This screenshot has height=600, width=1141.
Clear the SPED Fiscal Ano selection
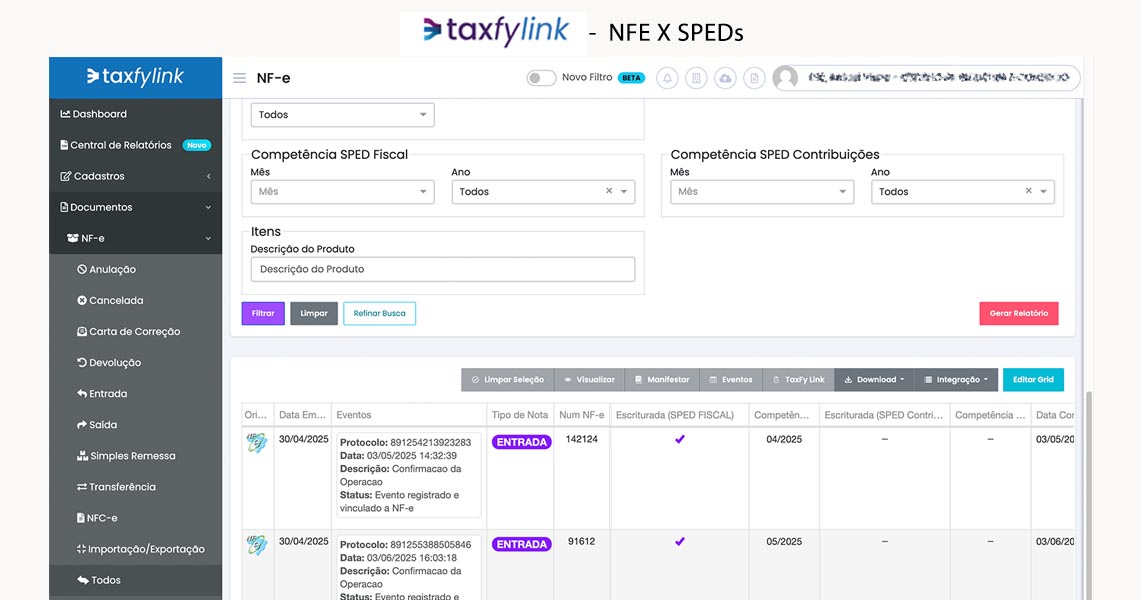(609, 191)
